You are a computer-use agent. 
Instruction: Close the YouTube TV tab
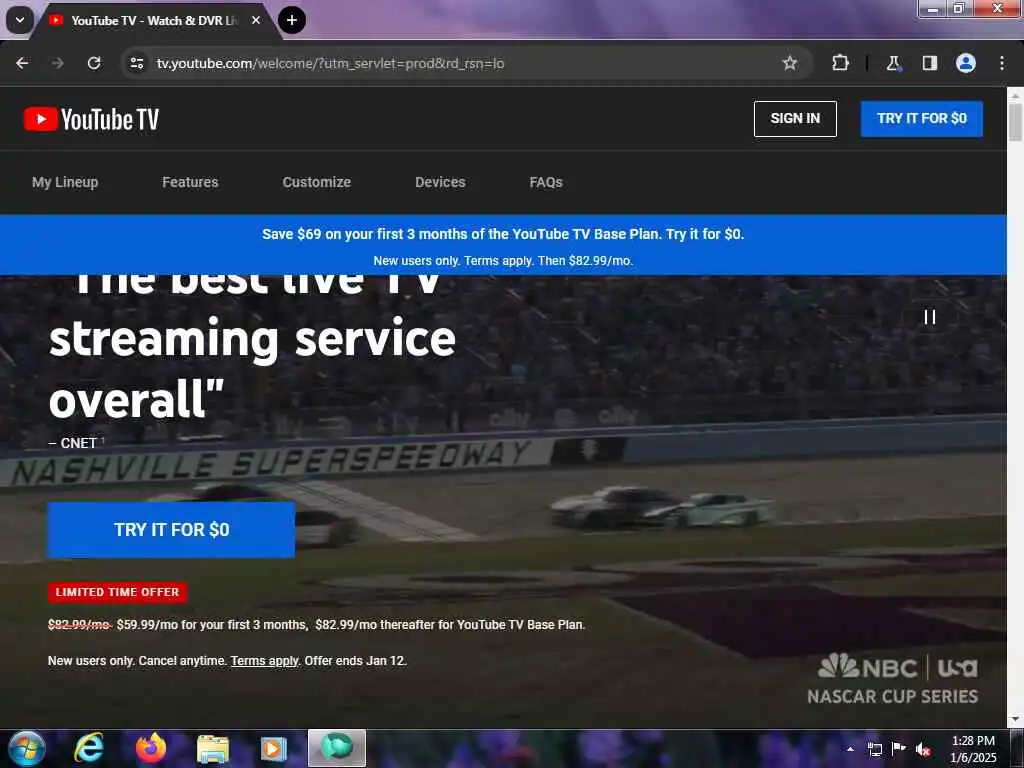tap(256, 20)
